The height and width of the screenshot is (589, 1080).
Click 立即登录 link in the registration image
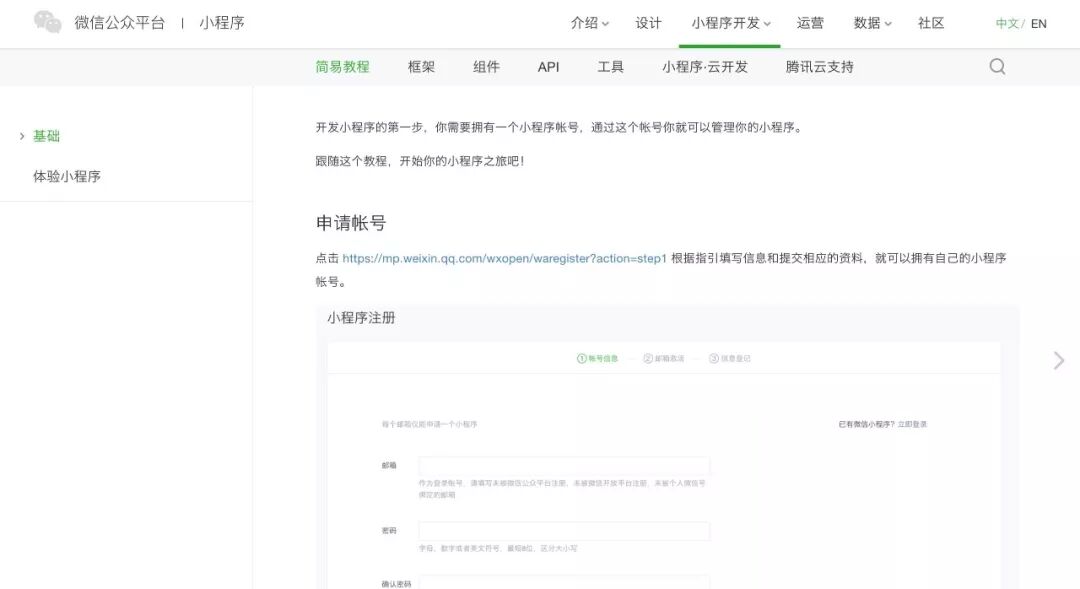click(x=912, y=424)
